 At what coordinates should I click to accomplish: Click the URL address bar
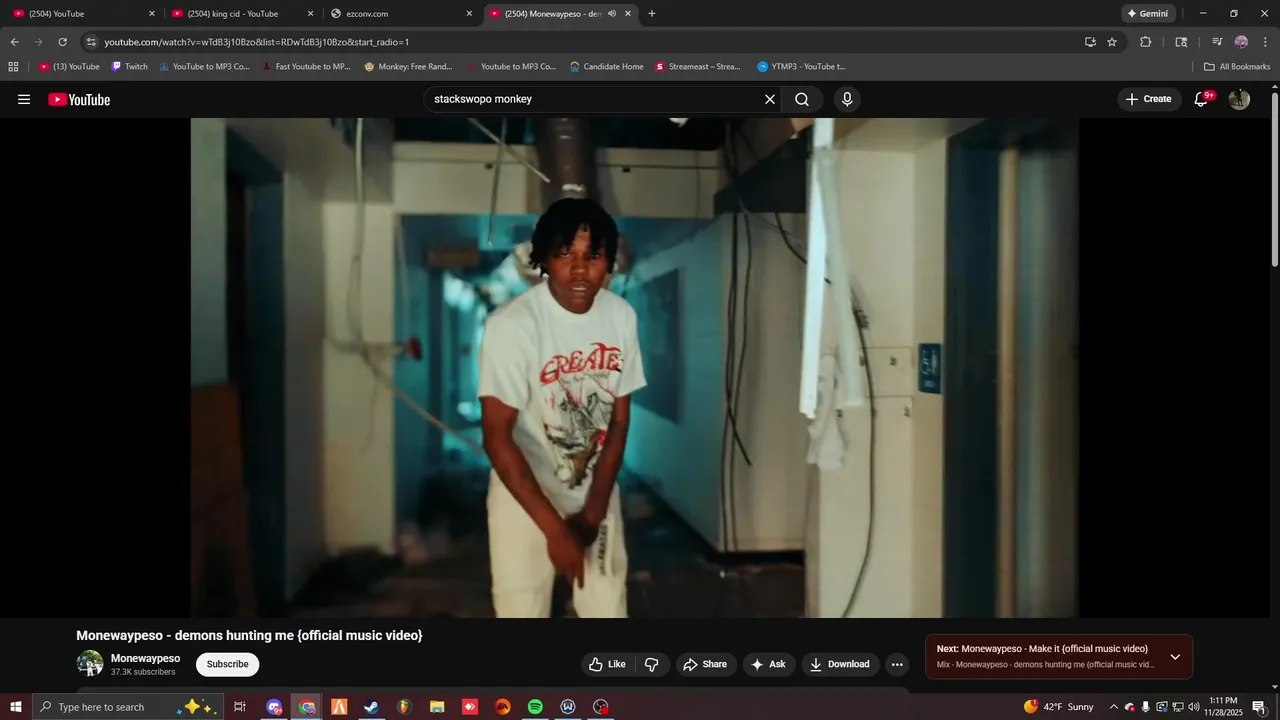pyautogui.click(x=590, y=42)
